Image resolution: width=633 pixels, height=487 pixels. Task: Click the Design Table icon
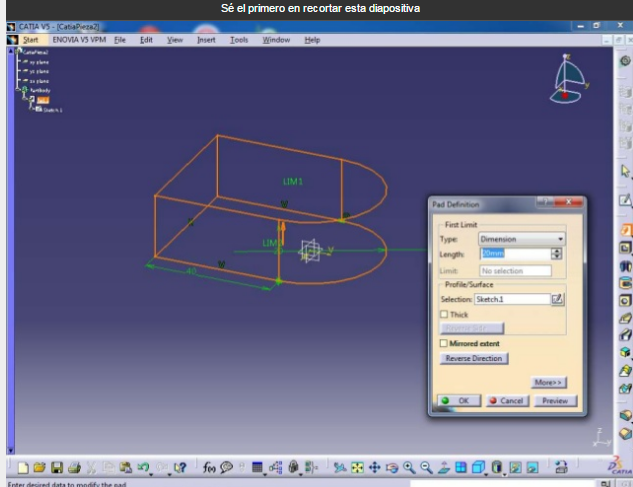pyautogui.click(x=257, y=467)
